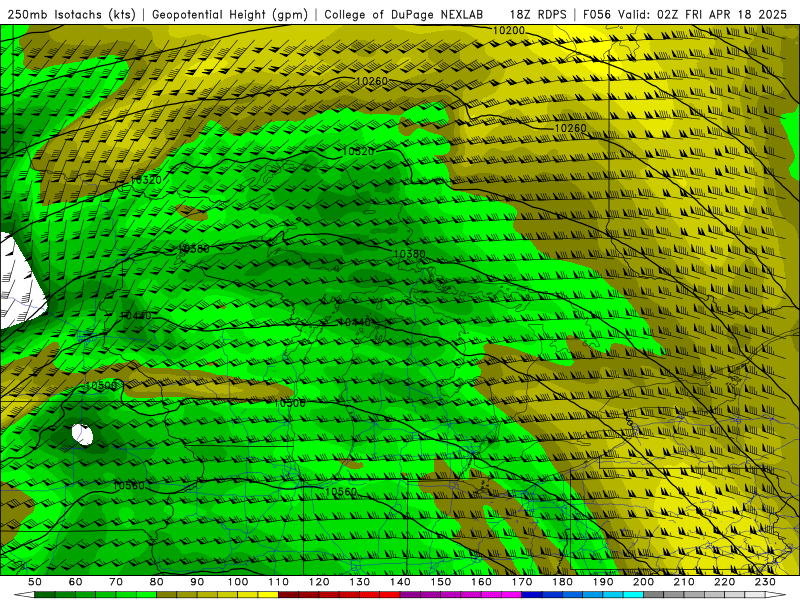The width and height of the screenshot is (800, 600).
Task: Click the color scale value 170
Action: click(x=522, y=582)
